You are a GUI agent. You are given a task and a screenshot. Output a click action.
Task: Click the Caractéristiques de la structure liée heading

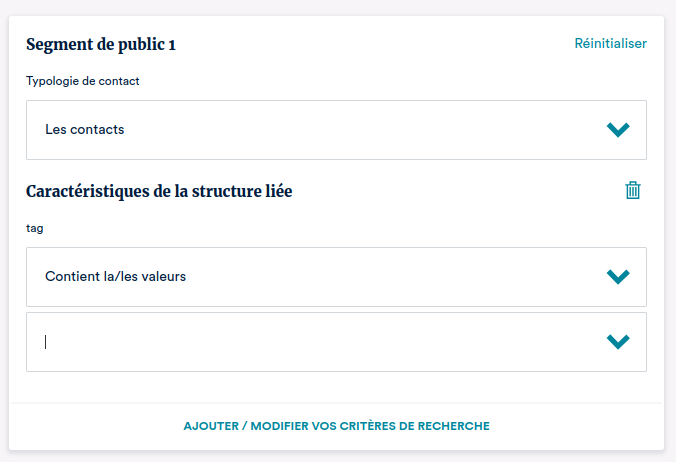159,191
